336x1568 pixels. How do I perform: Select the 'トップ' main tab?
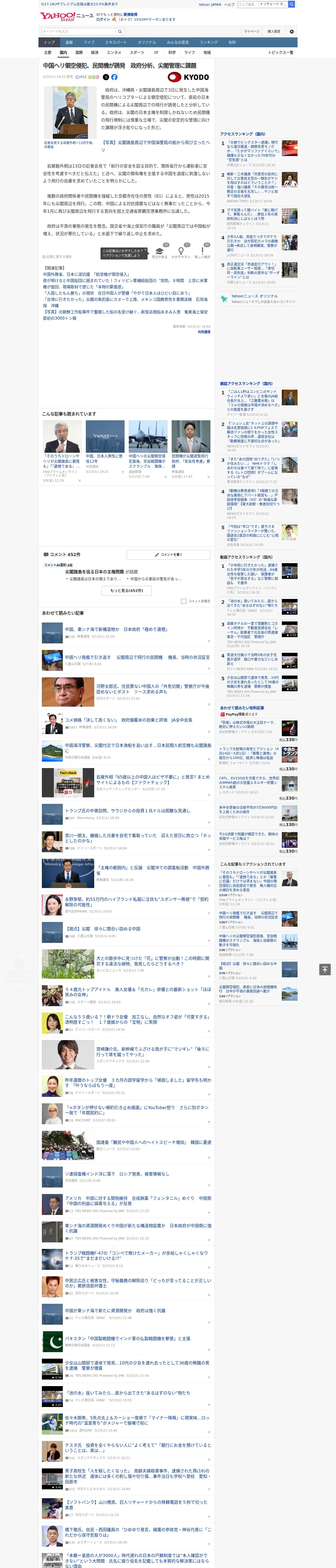pyautogui.click(x=49, y=43)
